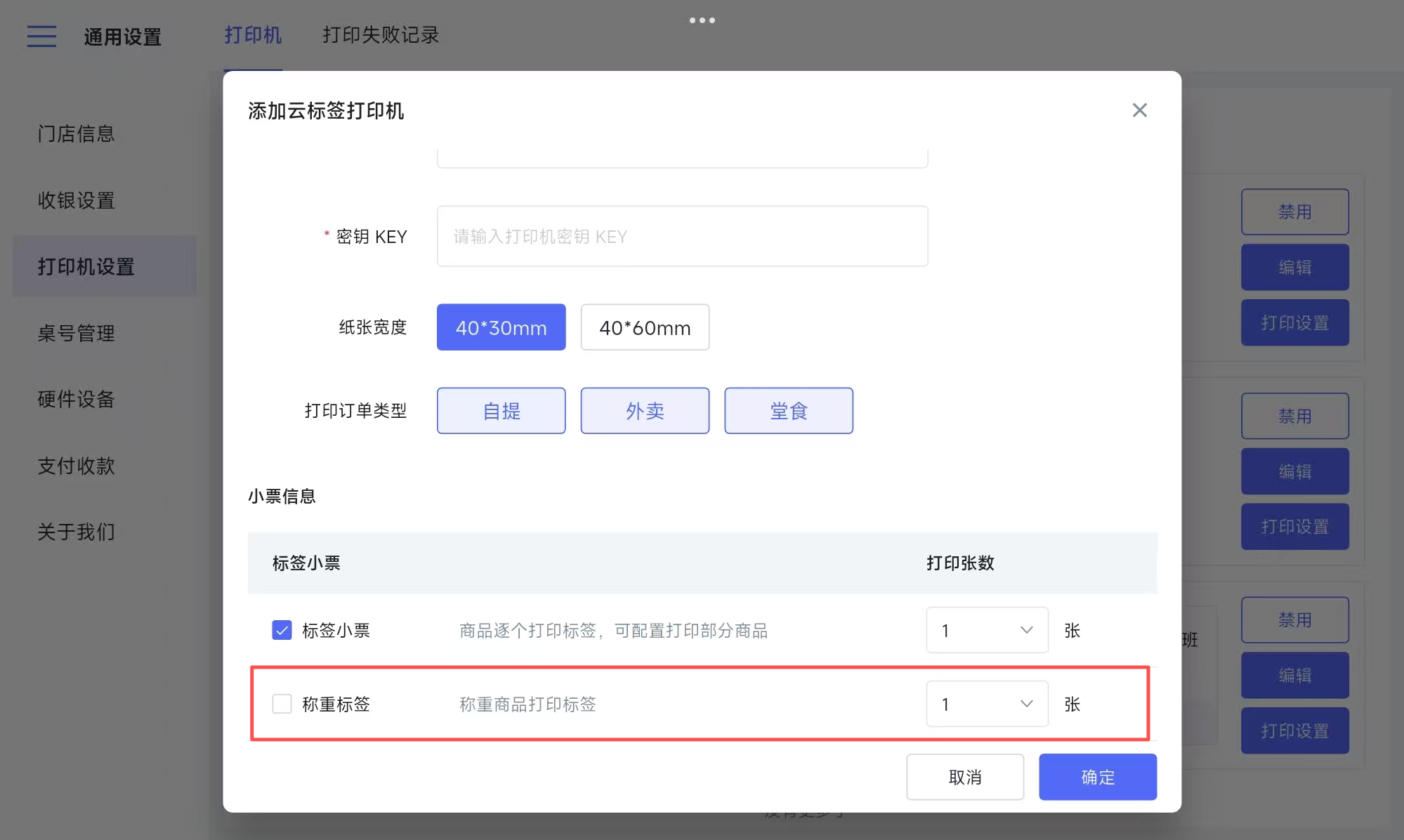
Task: Click the three-dot overflow icon at top
Action: (x=702, y=20)
